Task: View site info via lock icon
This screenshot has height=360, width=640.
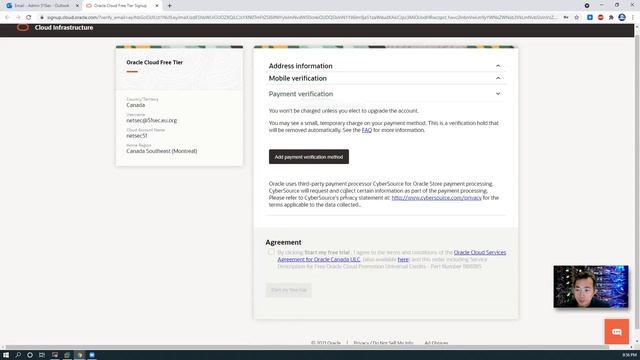Action: [x=42, y=17]
